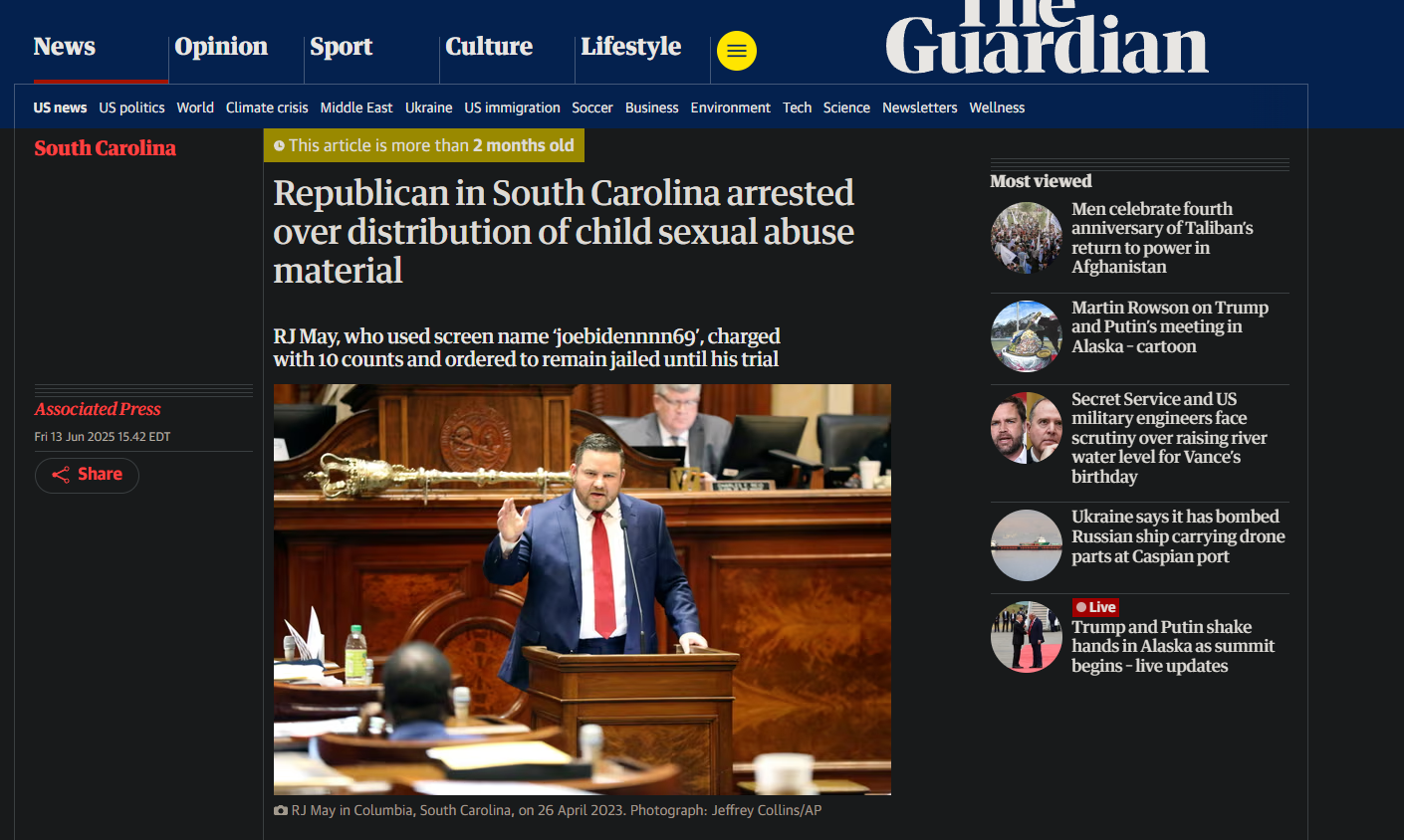
Task: Open Vance Secret Service story thumbnail
Action: (1027, 428)
